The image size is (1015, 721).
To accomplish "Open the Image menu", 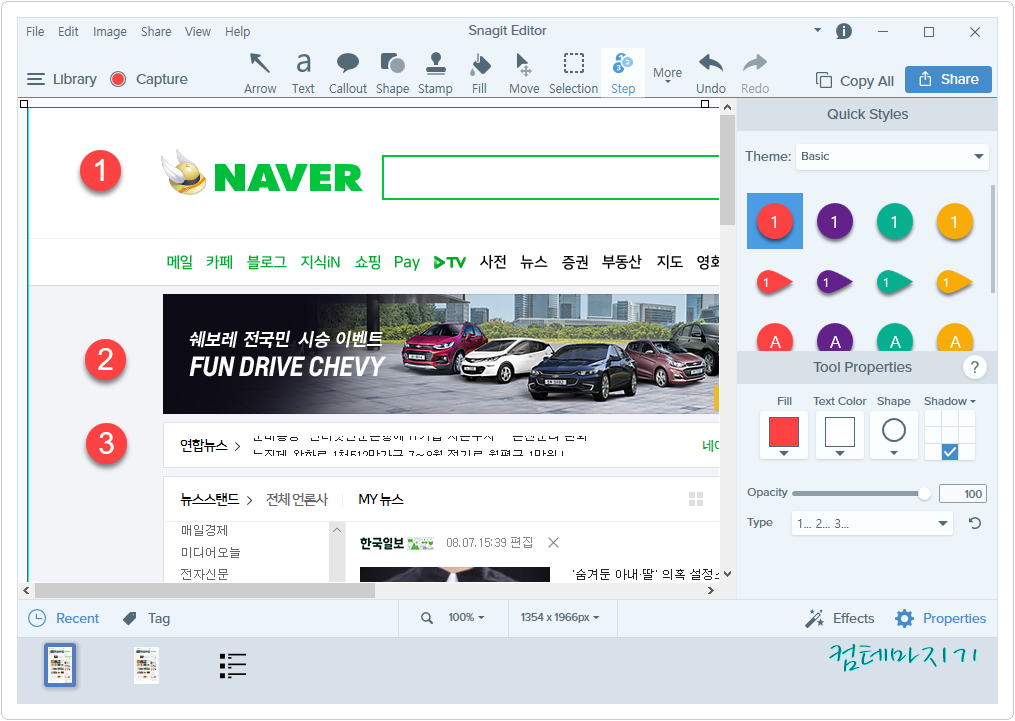I will pos(109,31).
